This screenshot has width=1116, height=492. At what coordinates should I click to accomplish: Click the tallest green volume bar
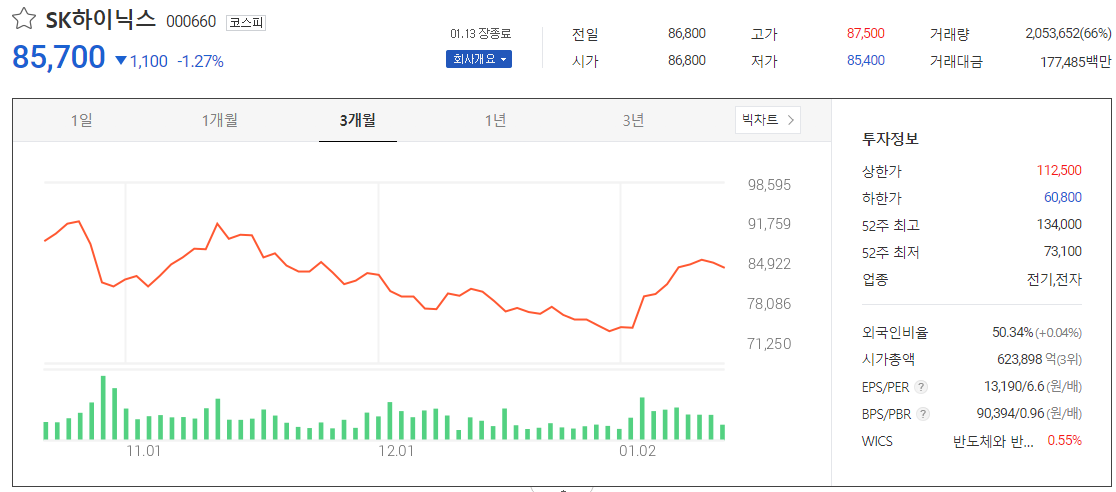point(103,407)
